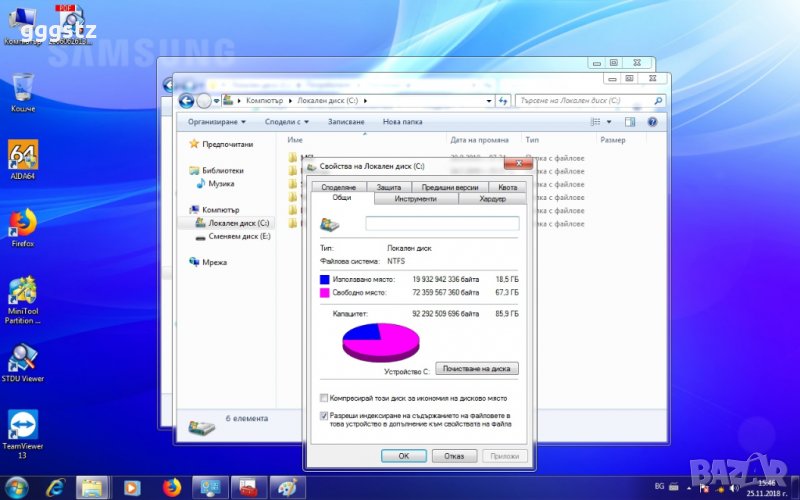The image size is (800, 500).
Task: Click the Internet Explorer taskbar icon
Action: coord(55,487)
